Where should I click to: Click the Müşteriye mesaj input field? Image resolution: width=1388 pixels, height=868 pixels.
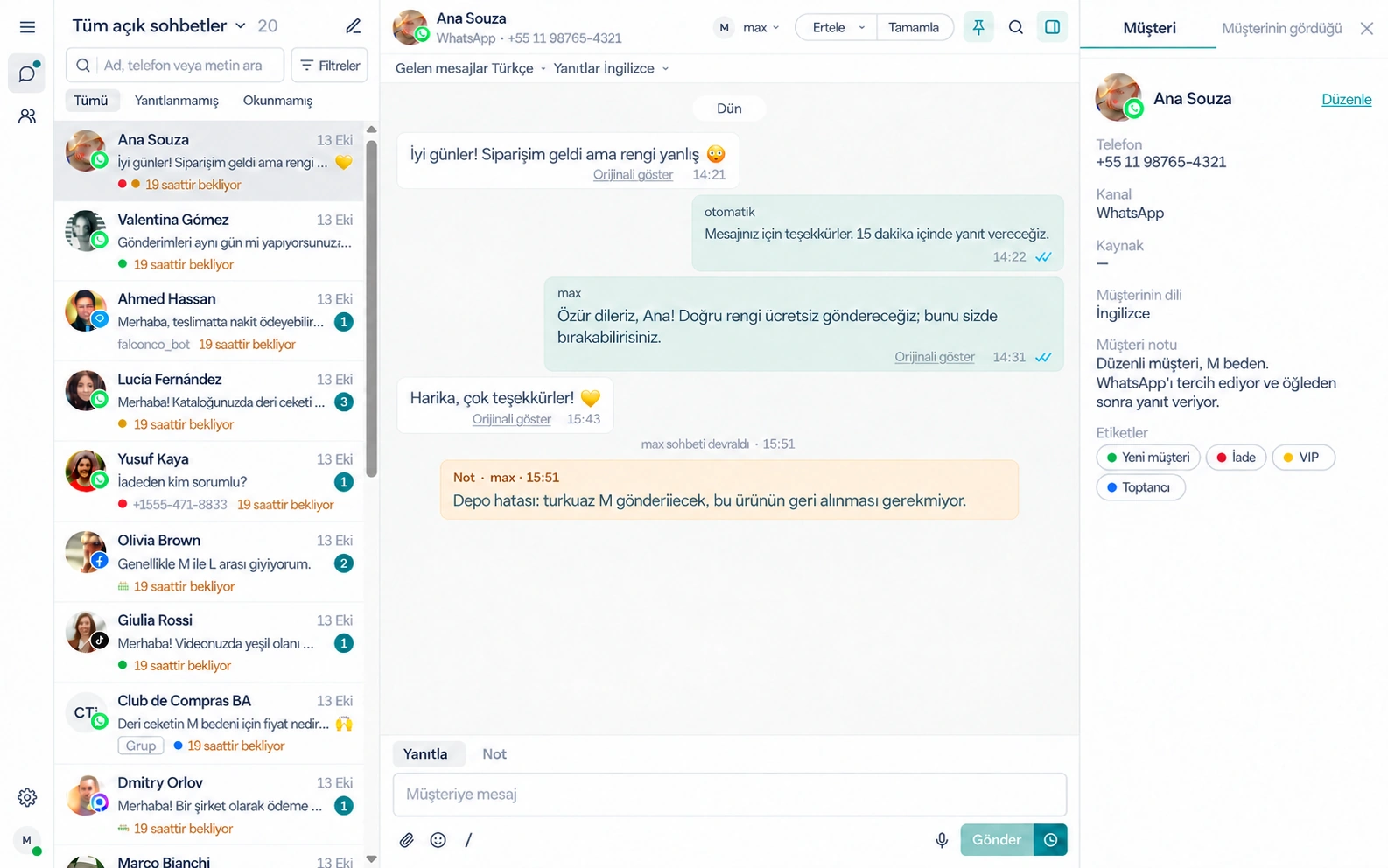tap(730, 794)
